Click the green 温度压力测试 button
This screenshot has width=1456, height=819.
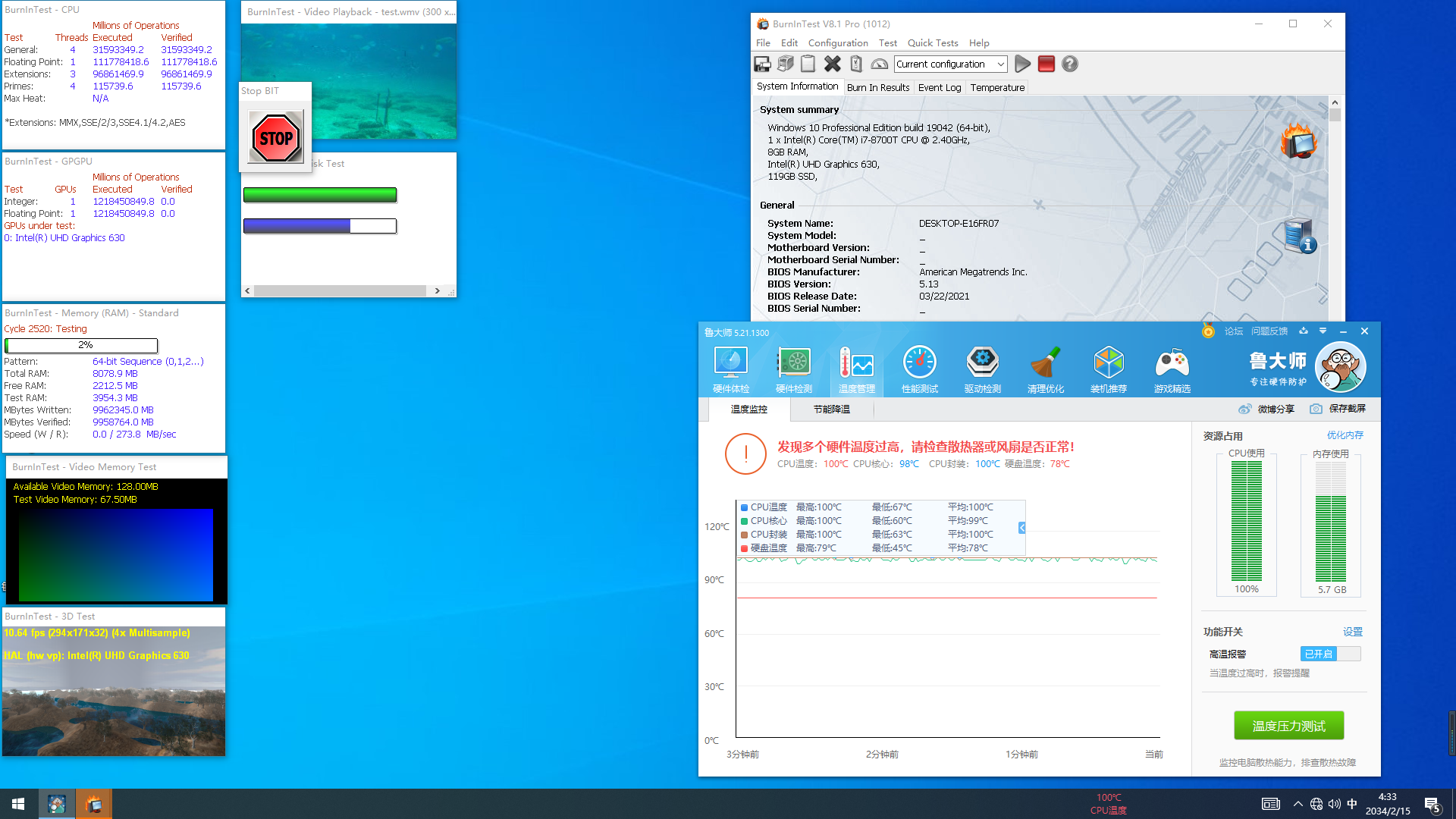point(1288,726)
